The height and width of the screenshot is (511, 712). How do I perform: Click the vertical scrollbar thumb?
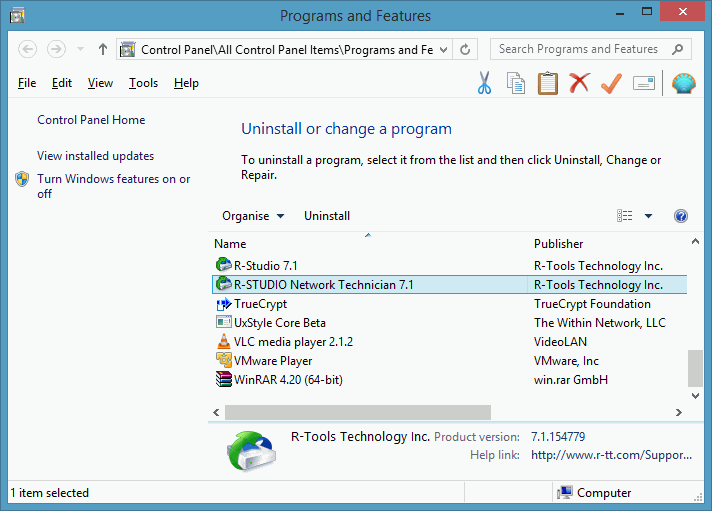pyautogui.click(x=695, y=367)
